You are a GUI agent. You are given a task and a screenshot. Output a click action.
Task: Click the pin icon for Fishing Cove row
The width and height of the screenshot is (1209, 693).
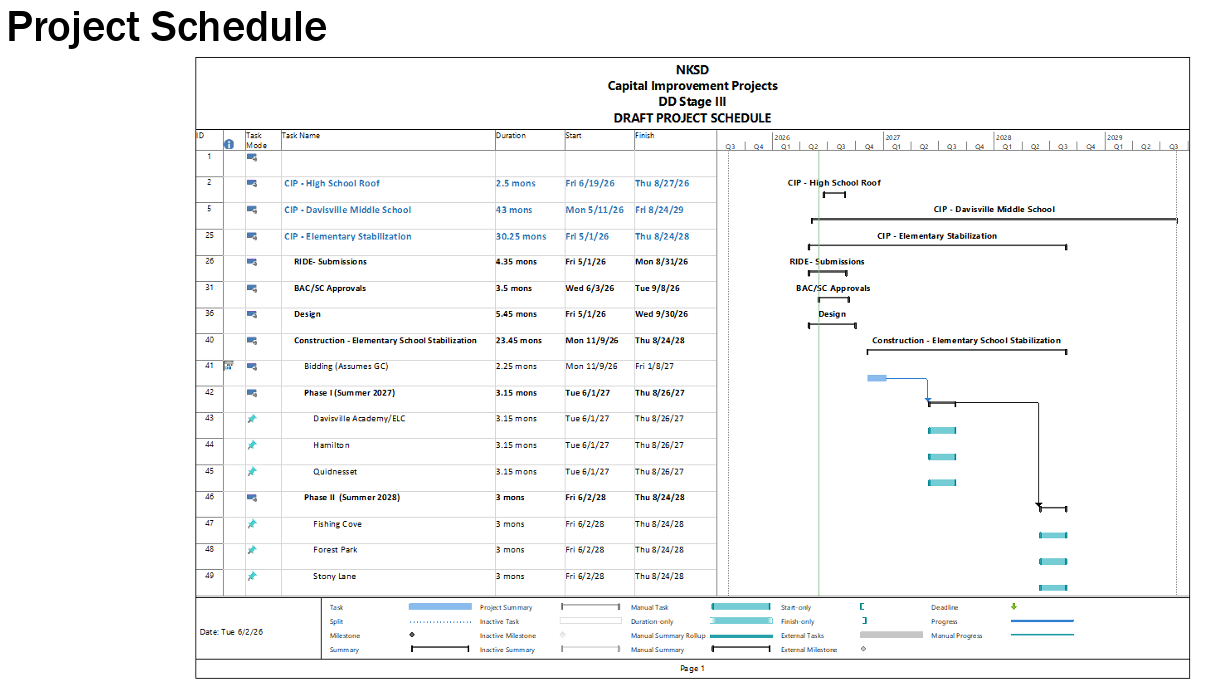tap(252, 524)
